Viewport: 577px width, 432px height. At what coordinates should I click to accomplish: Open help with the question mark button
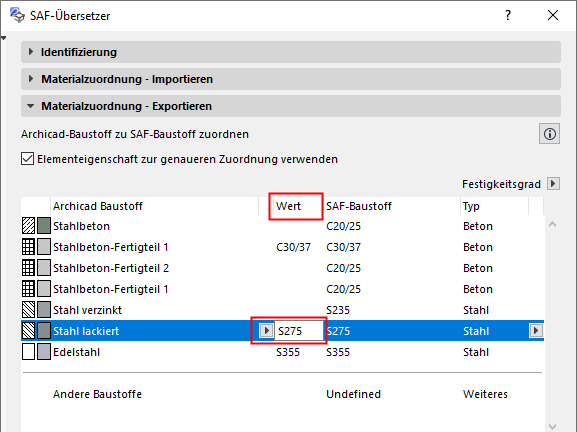coord(508,15)
